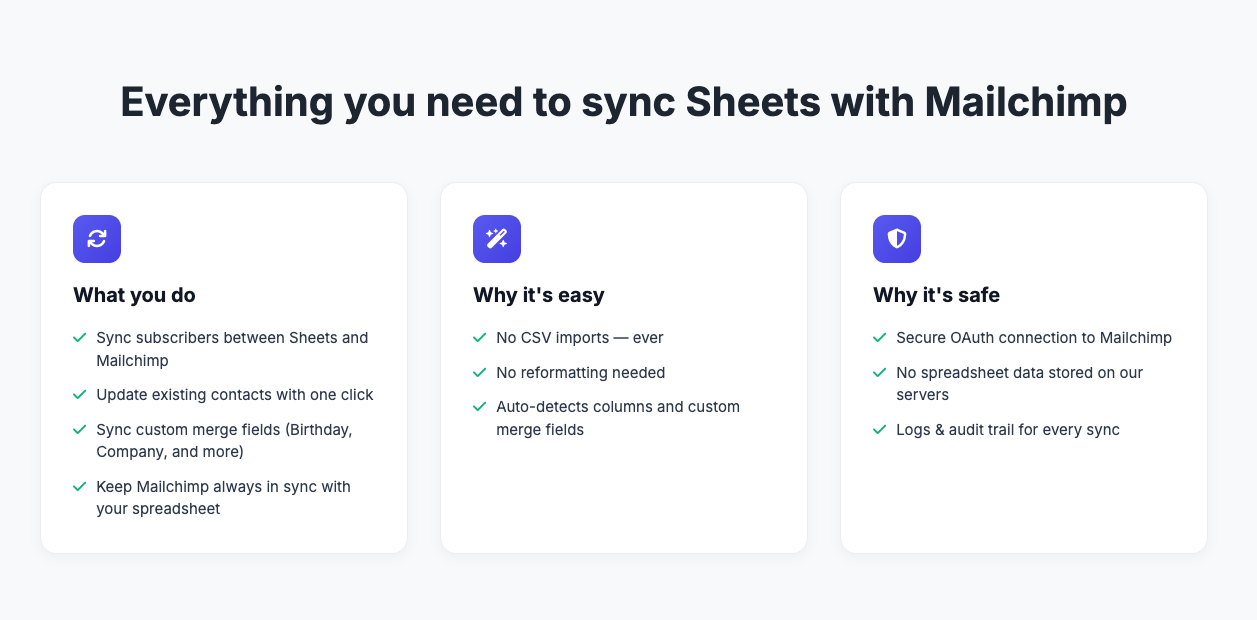Toggle the check on Update existing contacts item
This screenshot has width=1257, height=620.
(79, 395)
